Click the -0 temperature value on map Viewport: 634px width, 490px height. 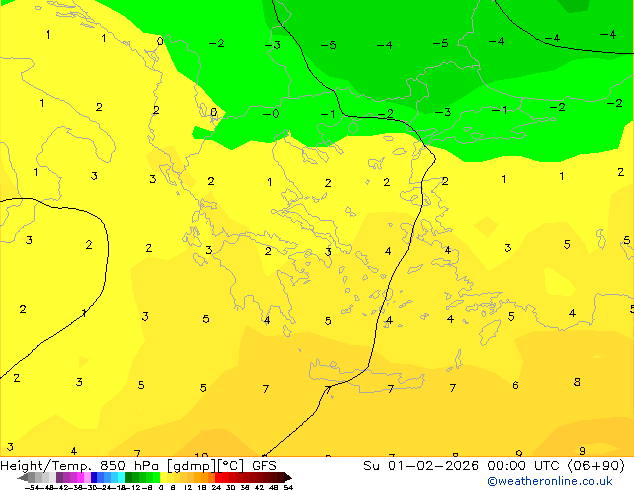(x=271, y=114)
